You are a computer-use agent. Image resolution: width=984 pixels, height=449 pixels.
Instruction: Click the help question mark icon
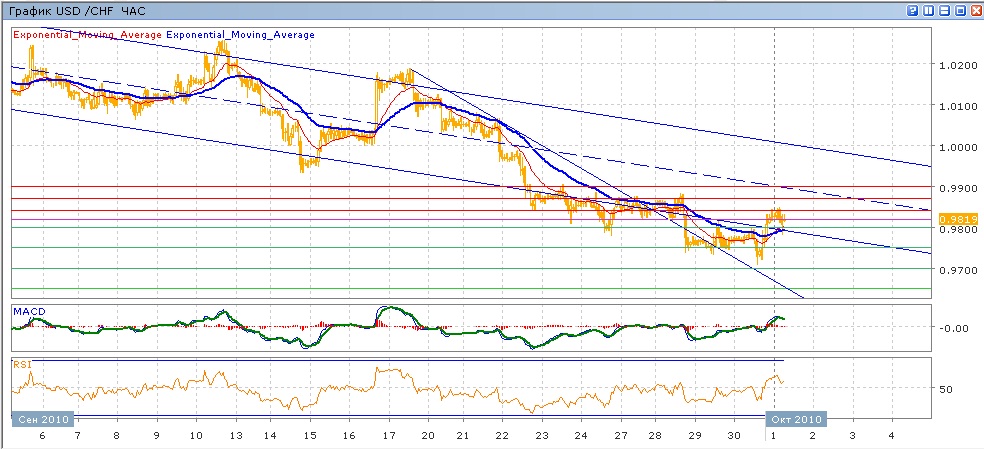click(913, 10)
